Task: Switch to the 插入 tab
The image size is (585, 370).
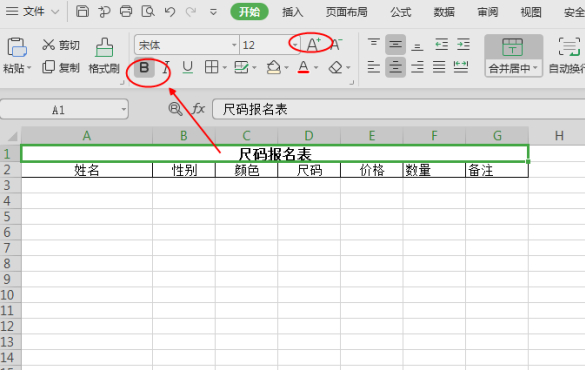Action: point(292,12)
